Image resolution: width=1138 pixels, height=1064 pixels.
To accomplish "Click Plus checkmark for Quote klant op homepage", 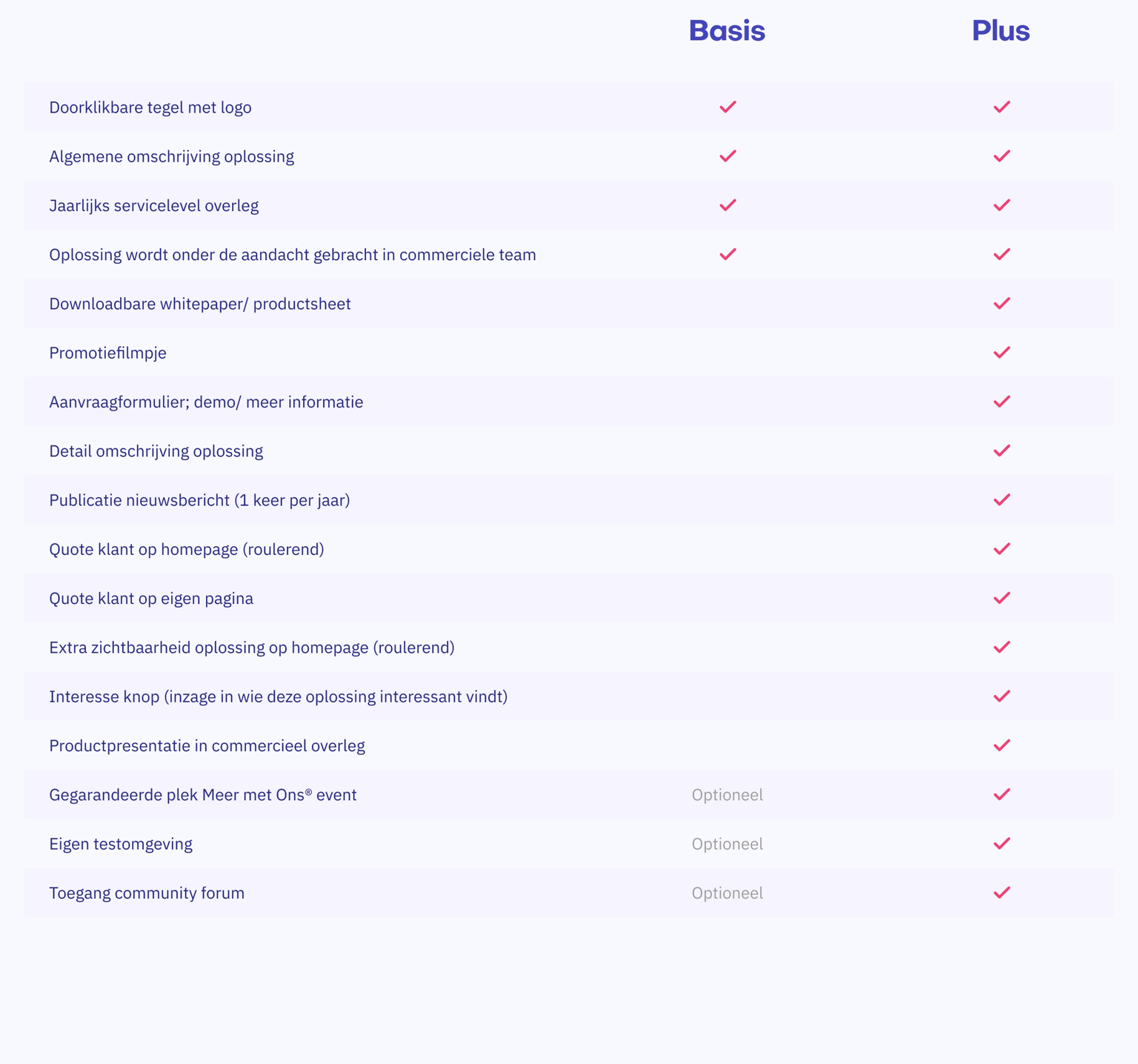I will (x=1002, y=549).
